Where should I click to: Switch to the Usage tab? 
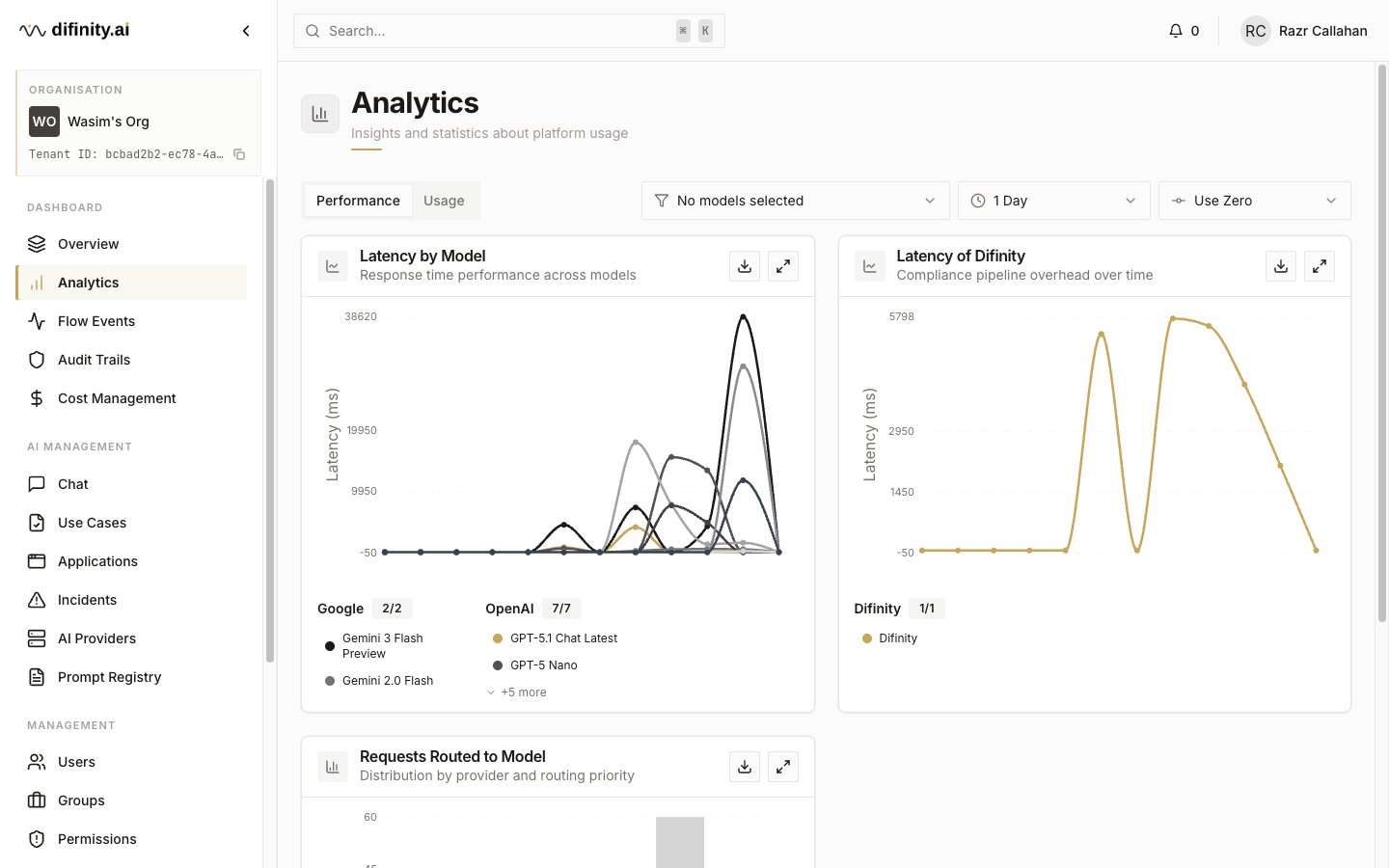tap(444, 201)
